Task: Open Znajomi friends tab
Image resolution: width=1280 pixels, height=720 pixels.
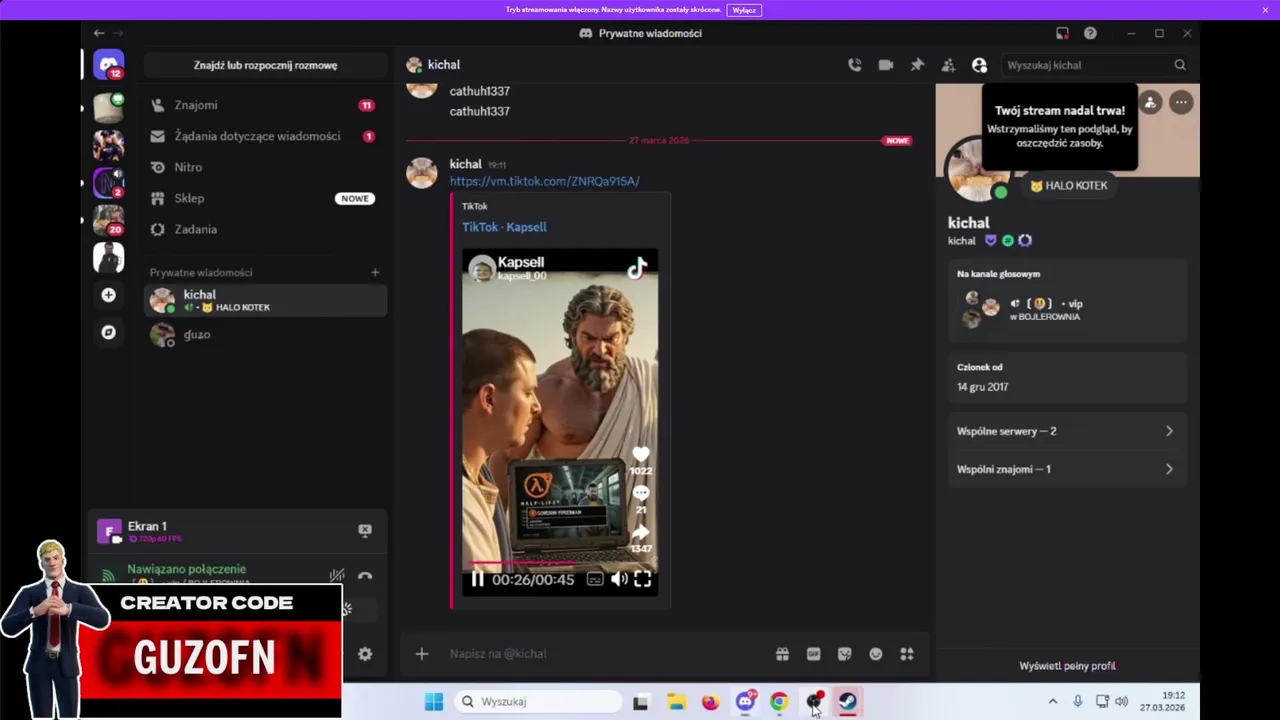Action: (x=264, y=105)
